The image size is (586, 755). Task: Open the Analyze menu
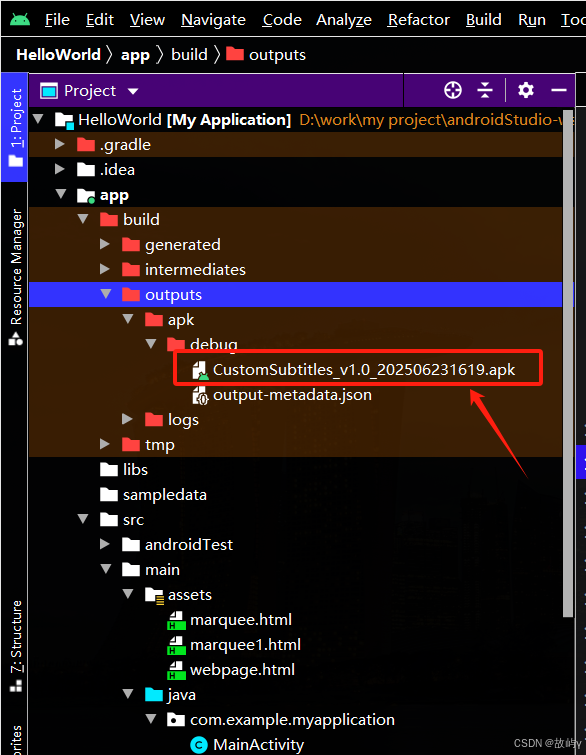click(x=344, y=20)
